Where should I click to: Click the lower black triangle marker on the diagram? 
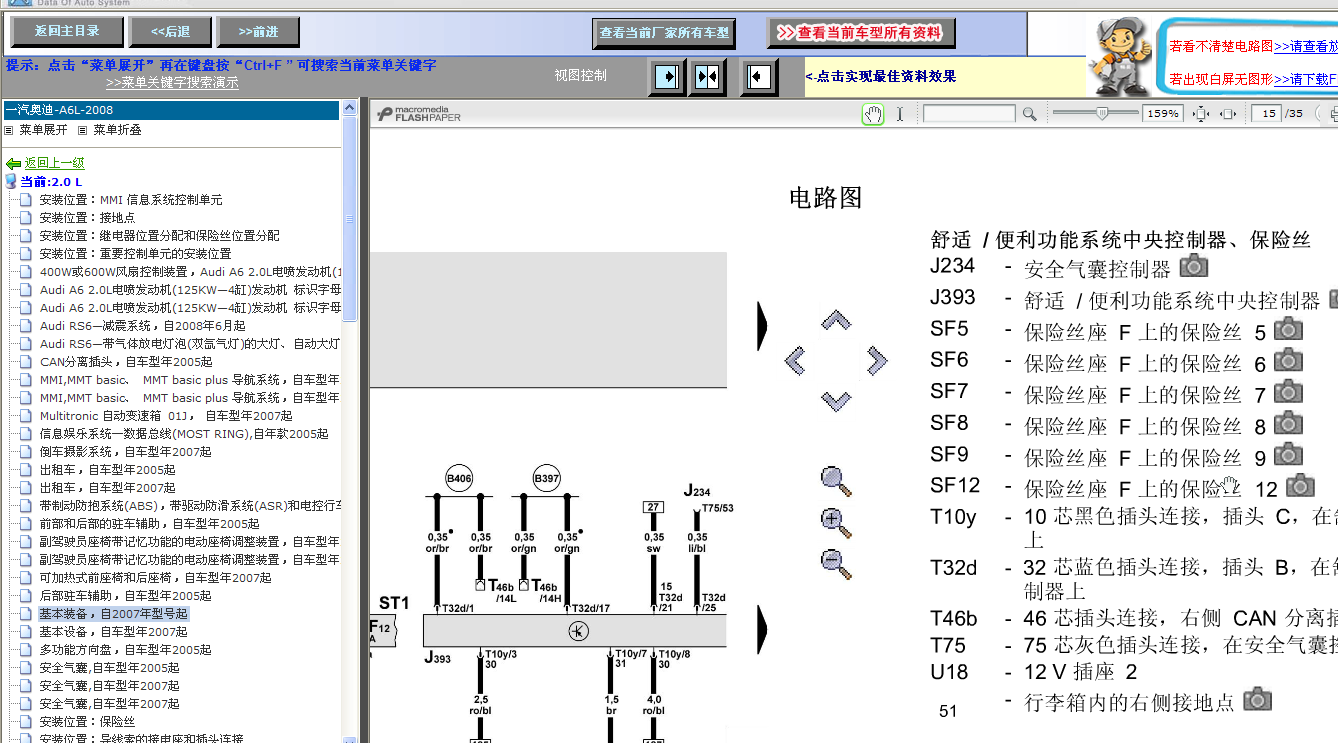[x=762, y=629]
